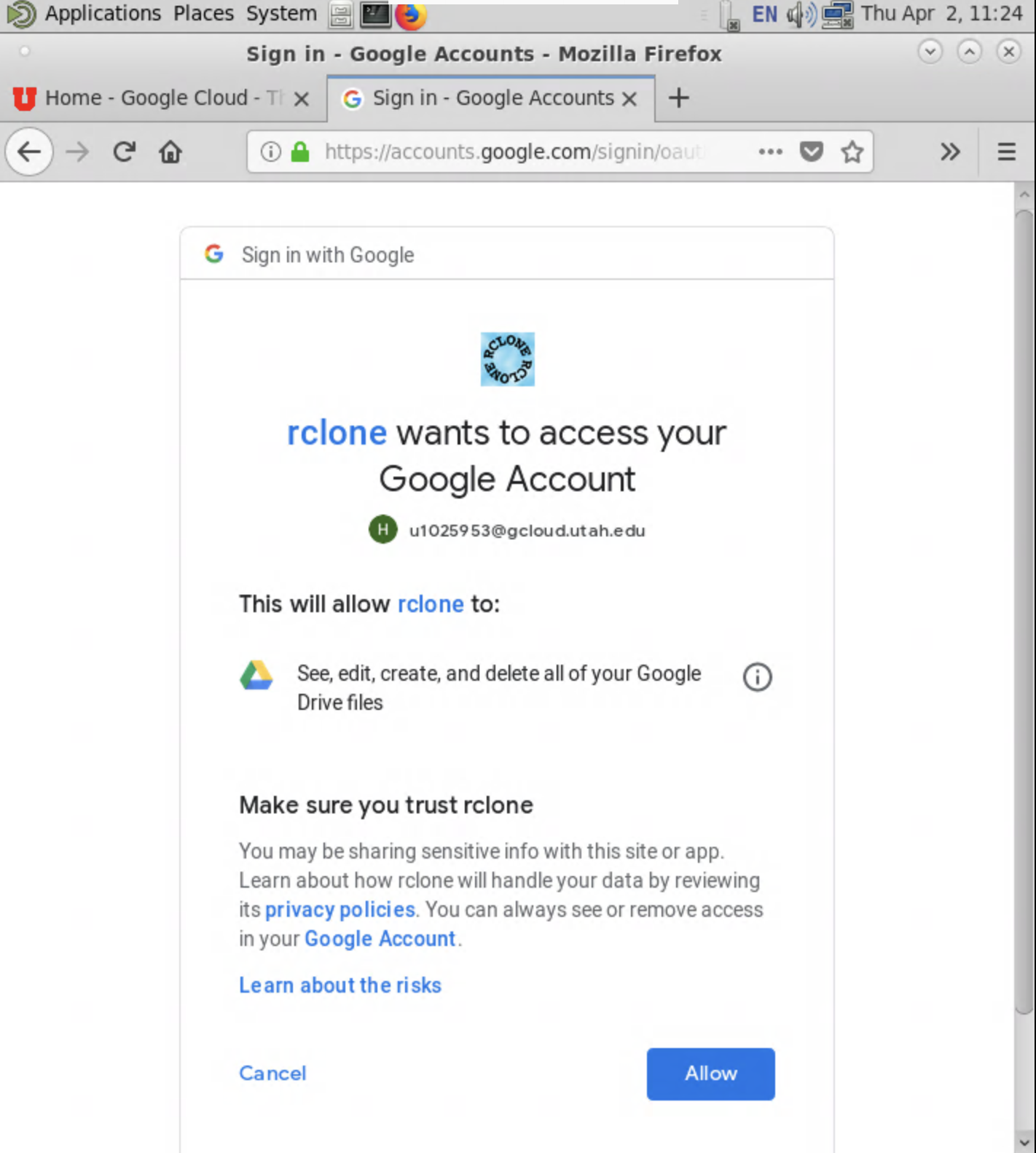Save page to Pocket

click(811, 152)
